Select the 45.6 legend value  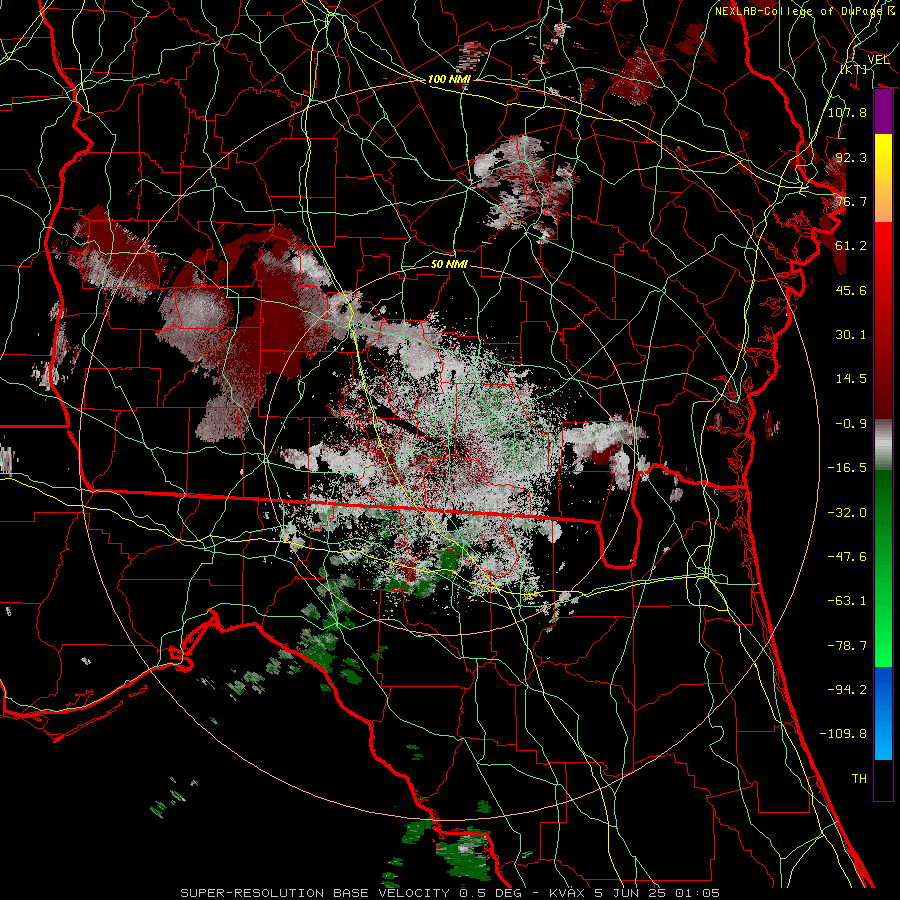coord(851,290)
